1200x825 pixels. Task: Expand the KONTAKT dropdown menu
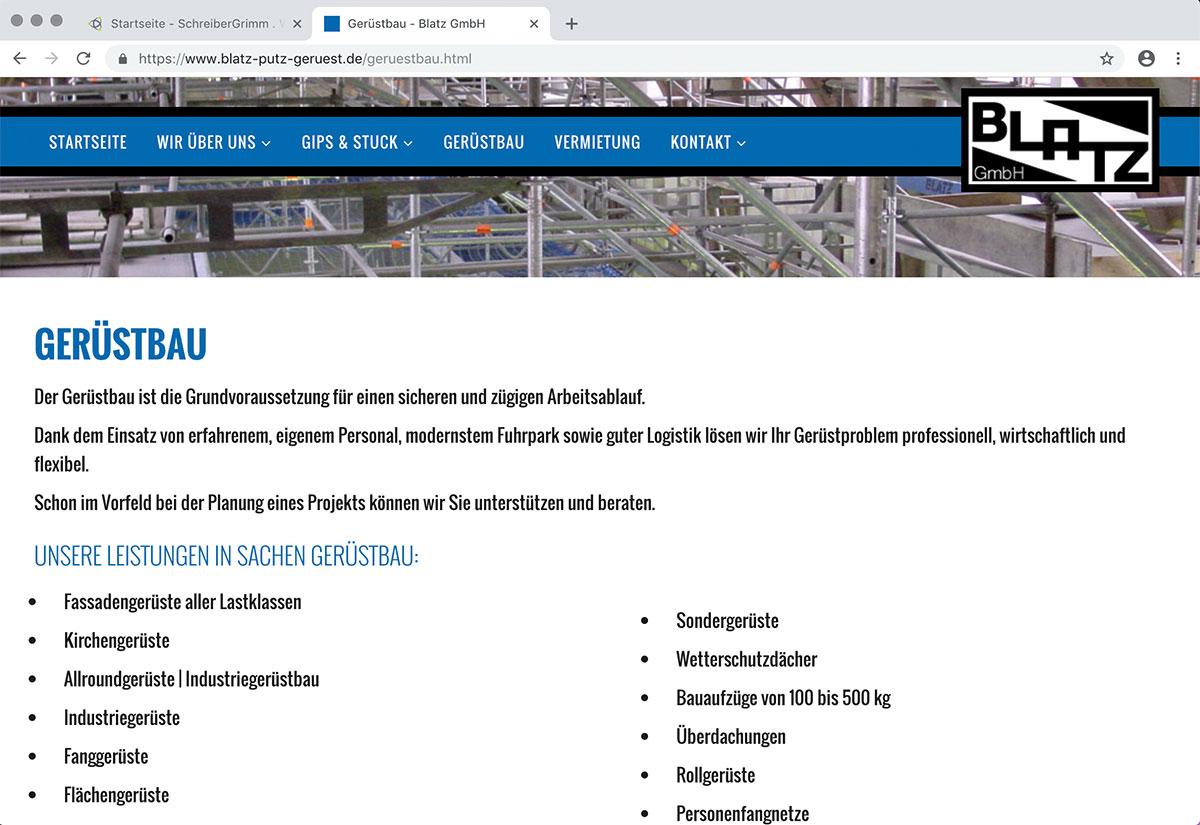[708, 142]
